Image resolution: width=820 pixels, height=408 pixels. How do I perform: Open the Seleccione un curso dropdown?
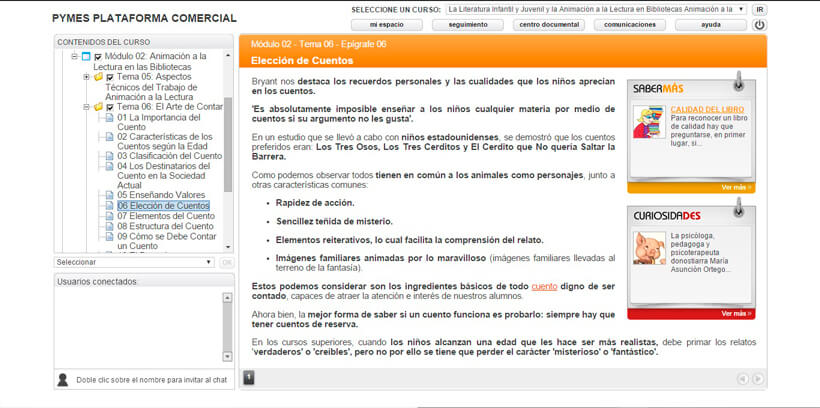597,9
